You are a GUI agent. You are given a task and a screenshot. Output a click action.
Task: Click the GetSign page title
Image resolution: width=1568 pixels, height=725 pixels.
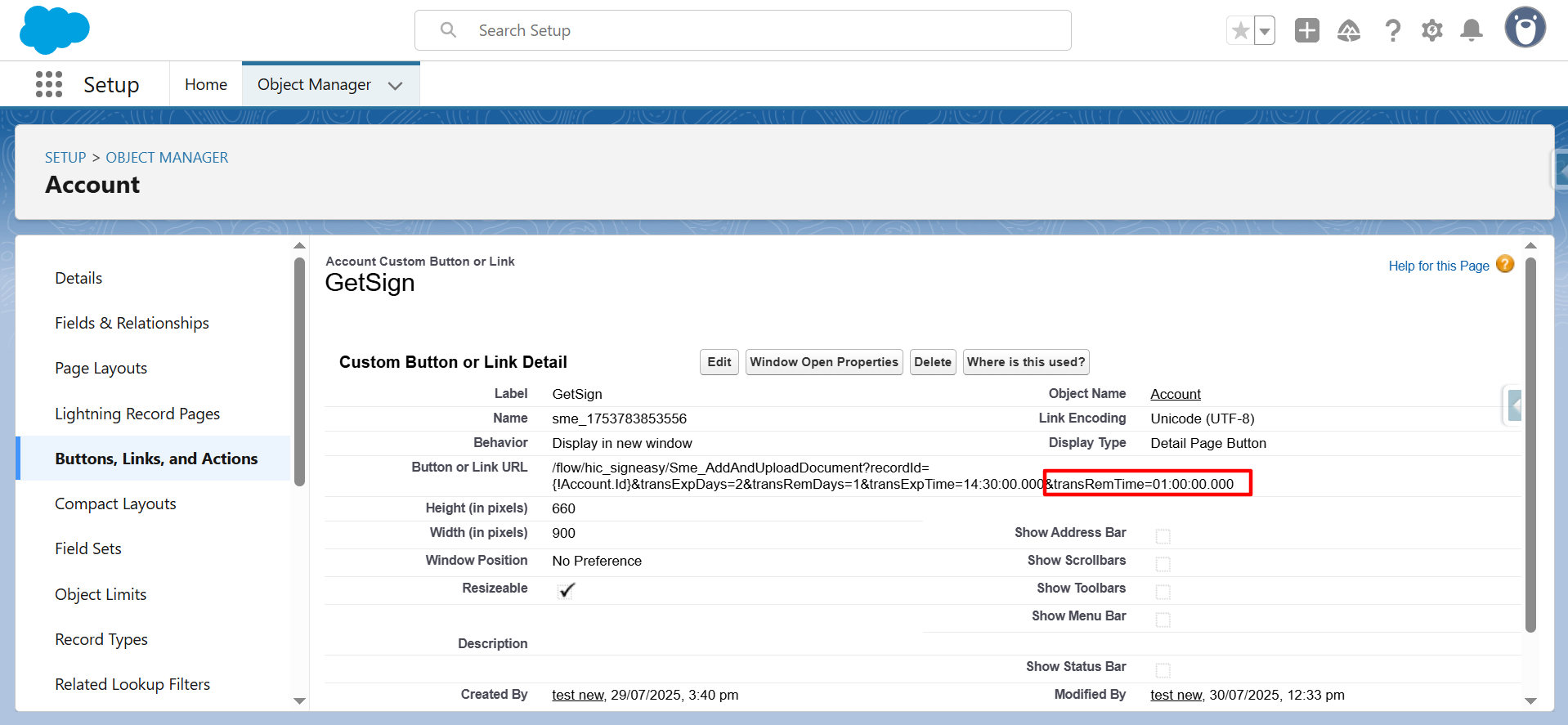click(x=370, y=283)
